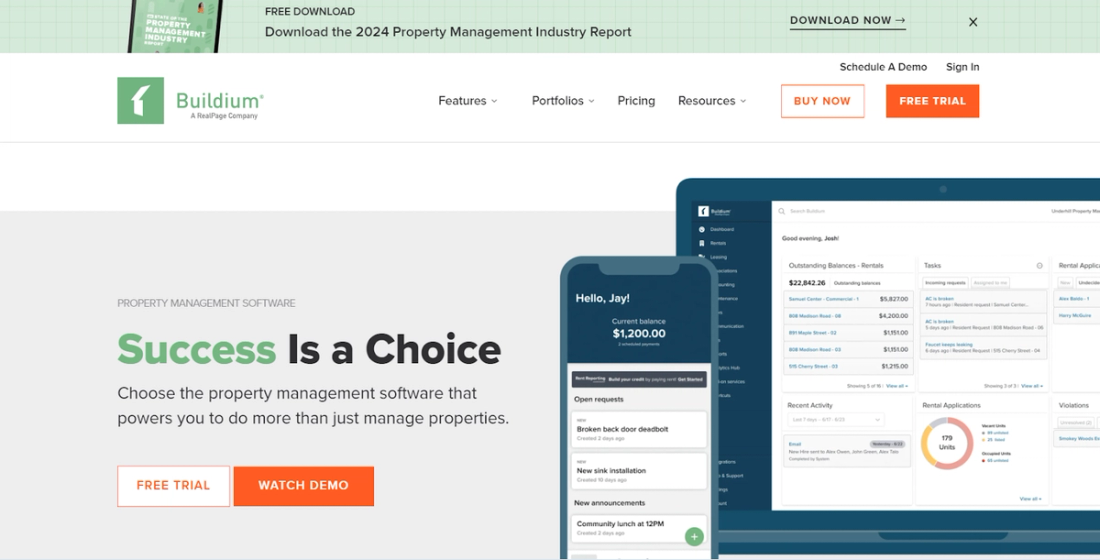Open the Last 7 days dropdown in Recent Activity
Screen dimensions: 1100x560
(836, 419)
